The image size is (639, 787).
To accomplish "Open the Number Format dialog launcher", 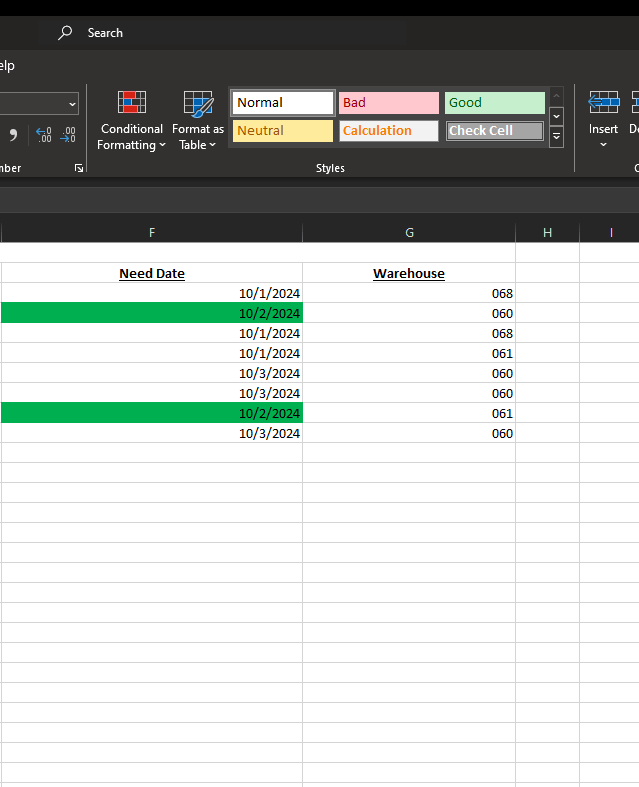I will pyautogui.click(x=79, y=168).
